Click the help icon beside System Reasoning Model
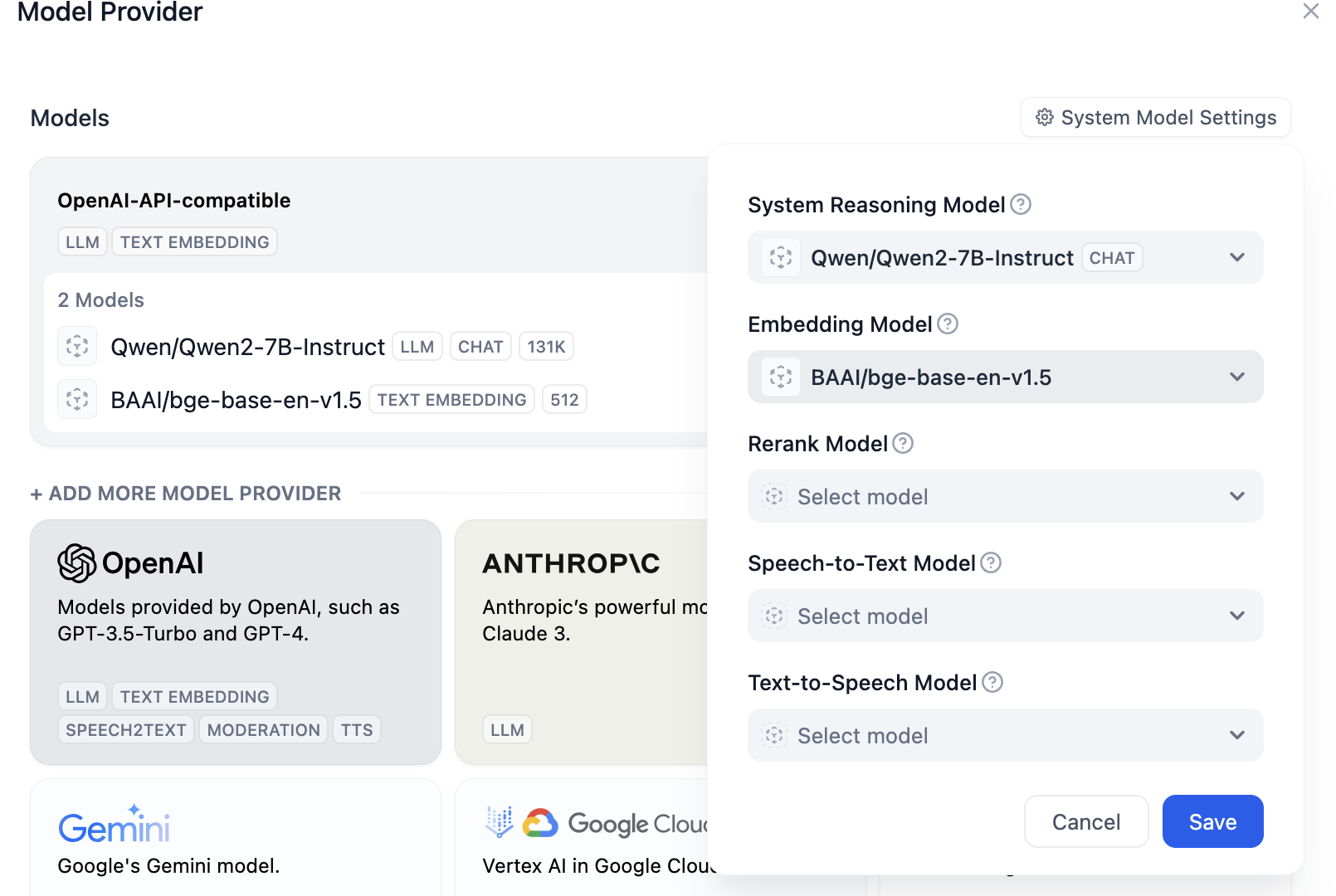Viewport: 1336px width, 896px height. pyautogui.click(x=1021, y=204)
